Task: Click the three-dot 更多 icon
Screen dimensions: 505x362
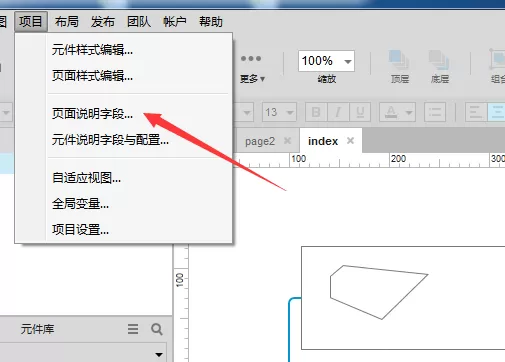Action: pos(251,59)
